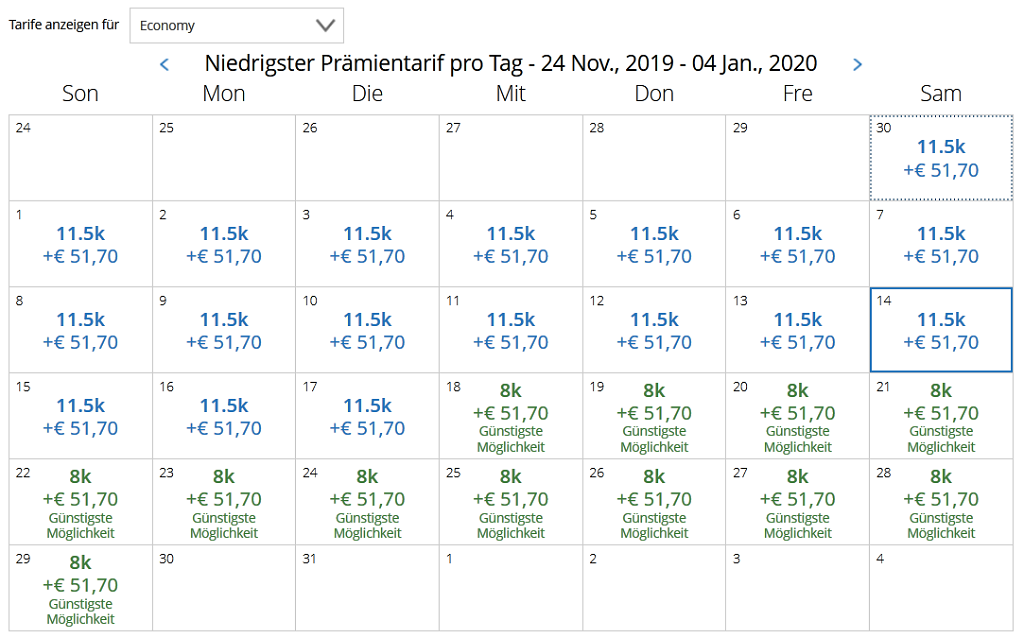Choose December 28 8k fare
1024x638 pixels.
941,503
